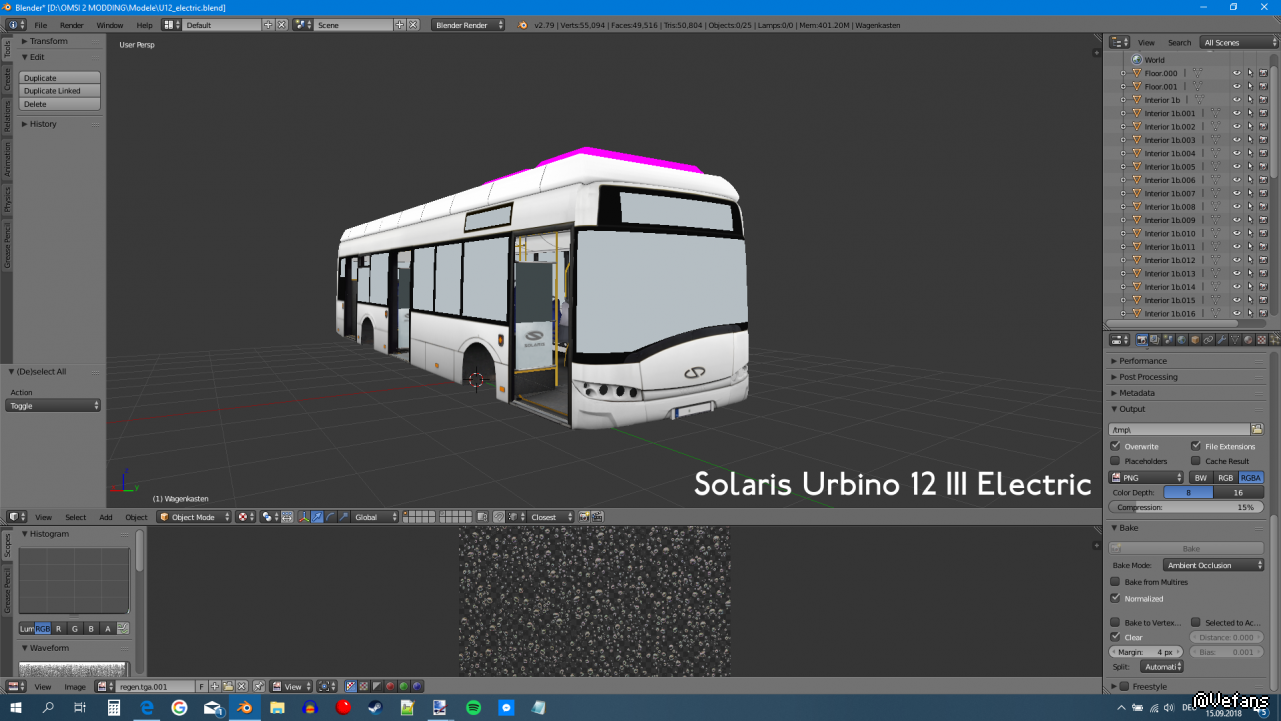1281x721 pixels.
Task: Show the red channel sphere in image editor
Action: pos(391,687)
